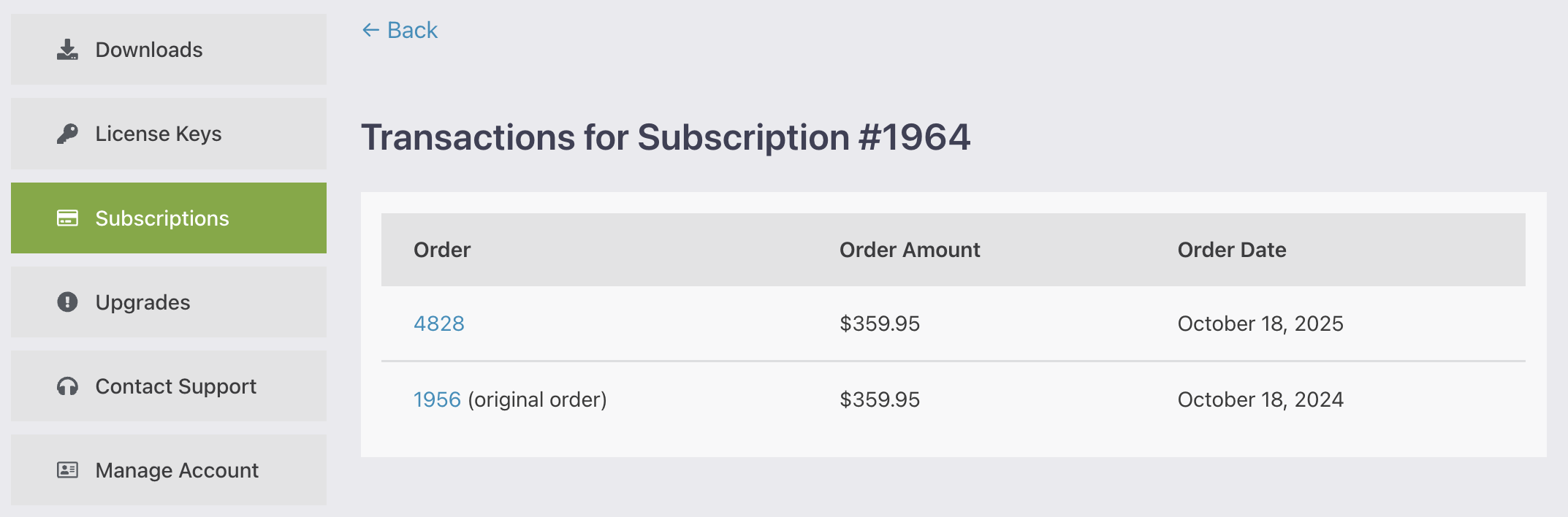Click the ID card icon for Manage Account
Screen dimensions: 1568x517
(67, 470)
